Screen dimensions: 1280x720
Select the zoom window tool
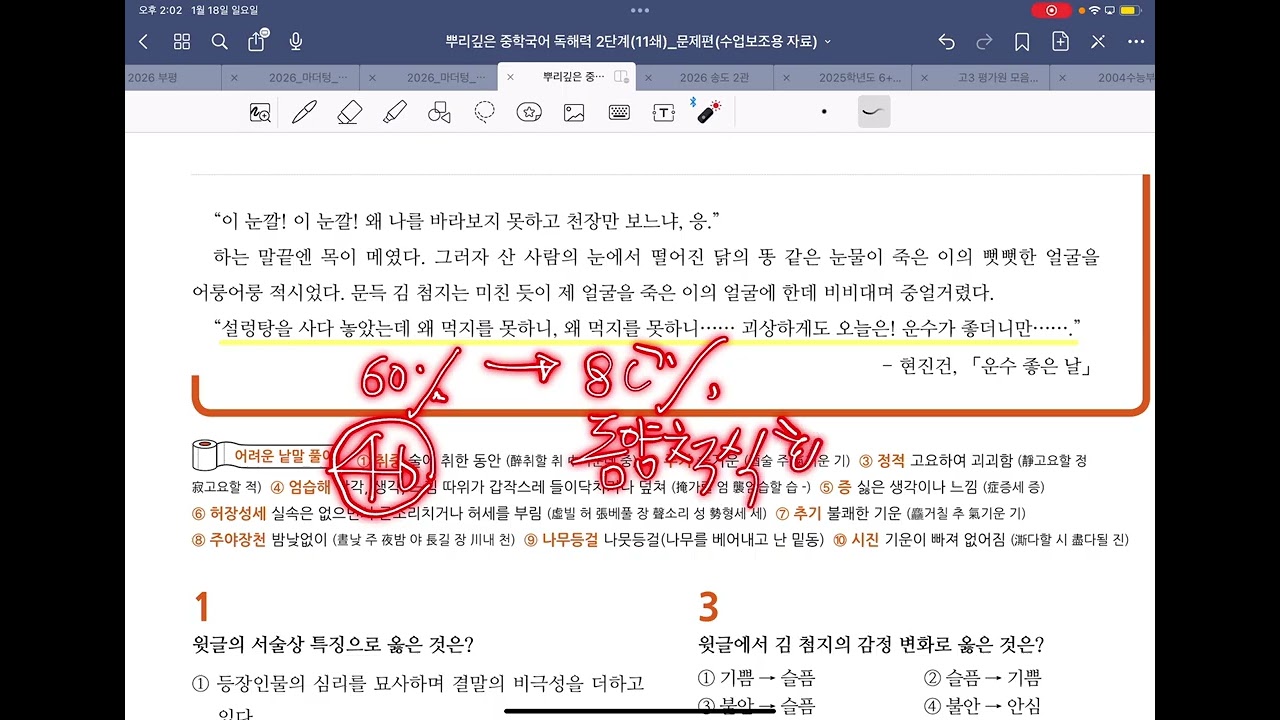pyautogui.click(x=260, y=112)
